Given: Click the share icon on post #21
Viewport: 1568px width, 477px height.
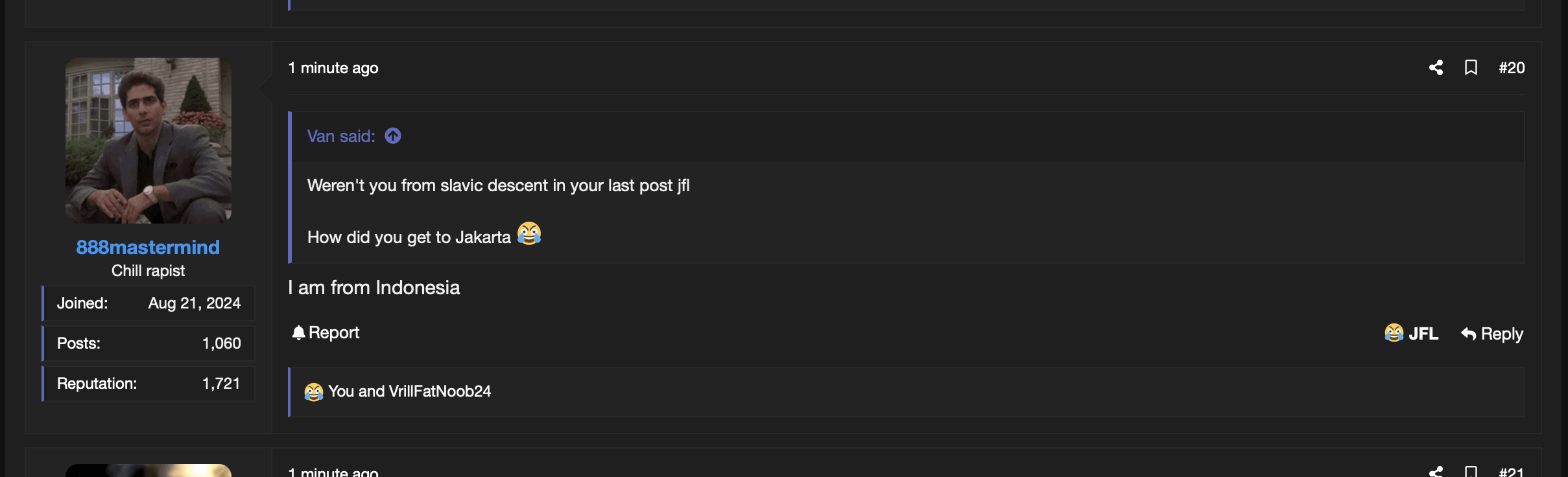Looking at the screenshot, I should pyautogui.click(x=1436, y=472).
